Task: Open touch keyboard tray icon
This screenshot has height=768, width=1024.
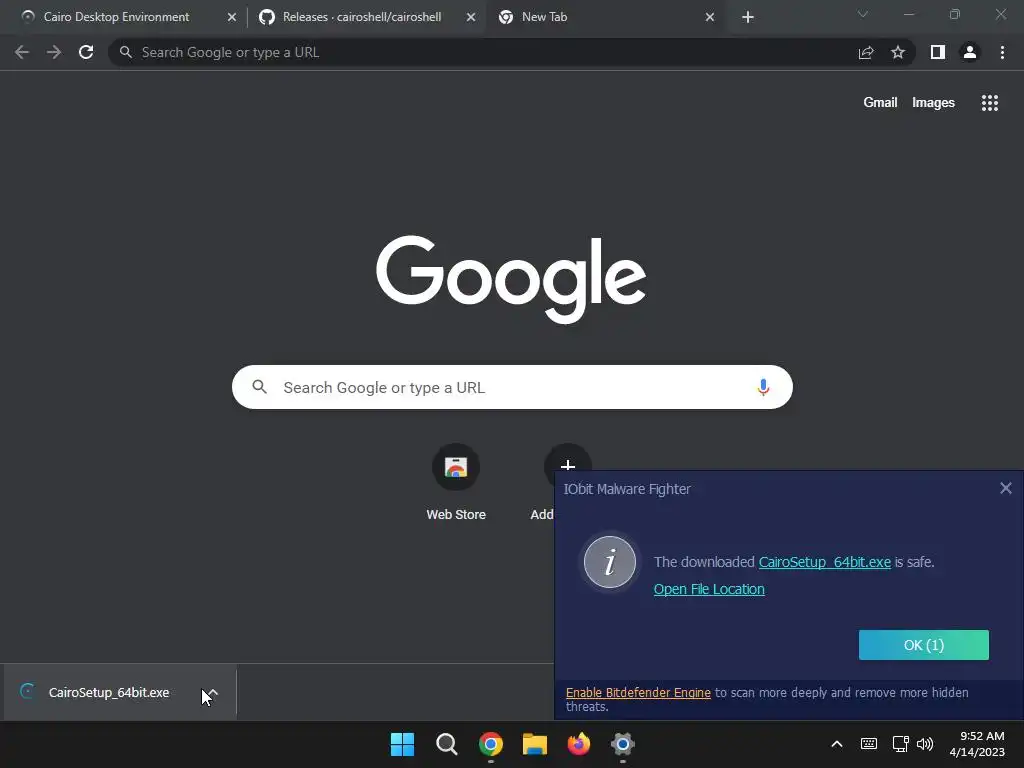Action: click(x=869, y=744)
